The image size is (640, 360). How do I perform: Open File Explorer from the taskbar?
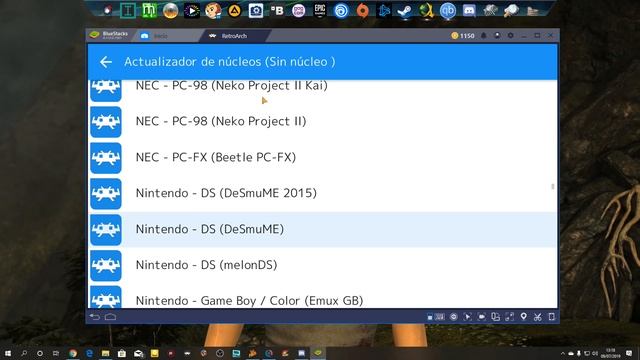(105, 353)
